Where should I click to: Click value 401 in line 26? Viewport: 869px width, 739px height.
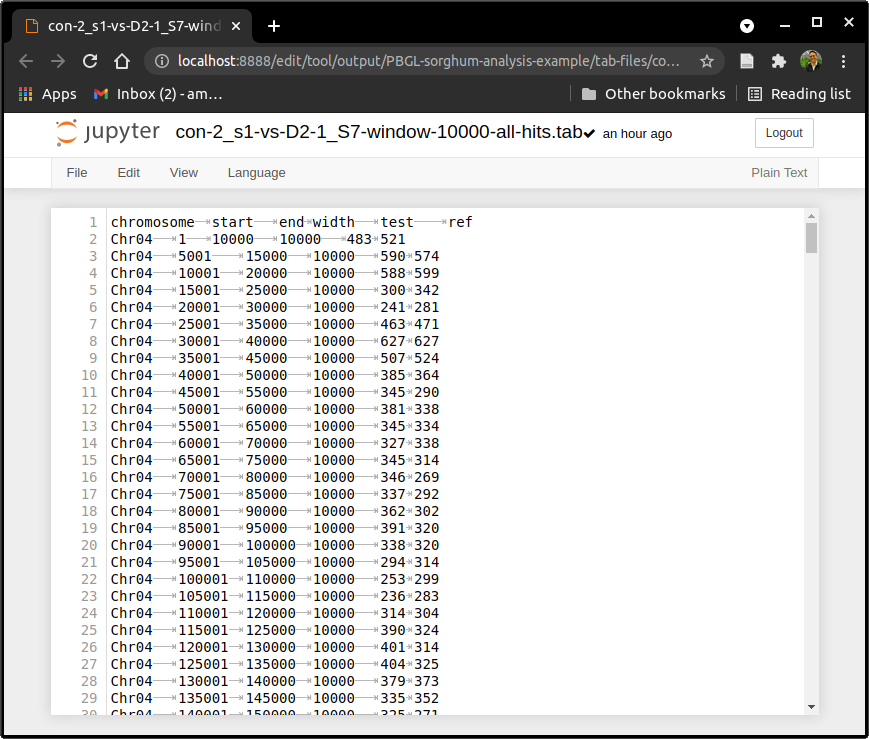coord(393,648)
